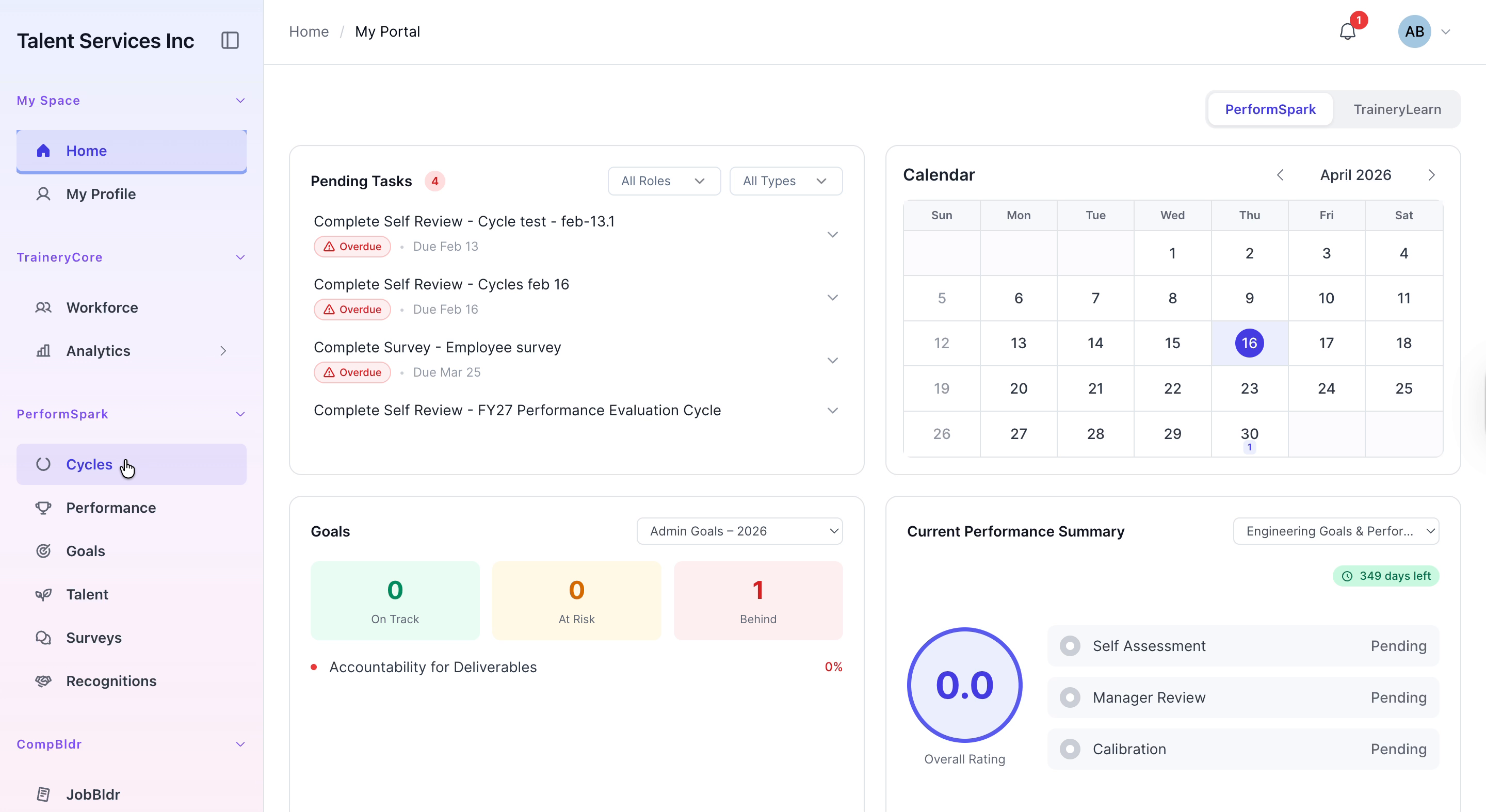
Task: Collapse the sidebar panel icon
Action: (230, 40)
